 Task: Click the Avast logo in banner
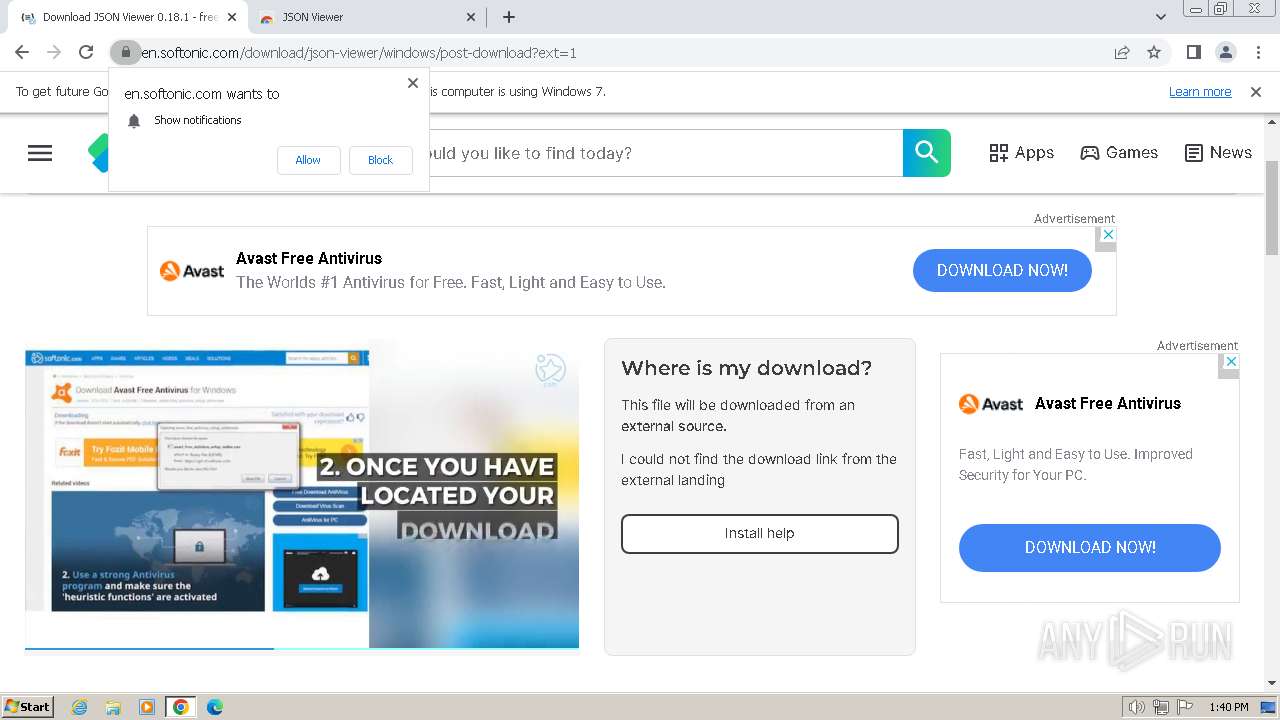(x=192, y=271)
